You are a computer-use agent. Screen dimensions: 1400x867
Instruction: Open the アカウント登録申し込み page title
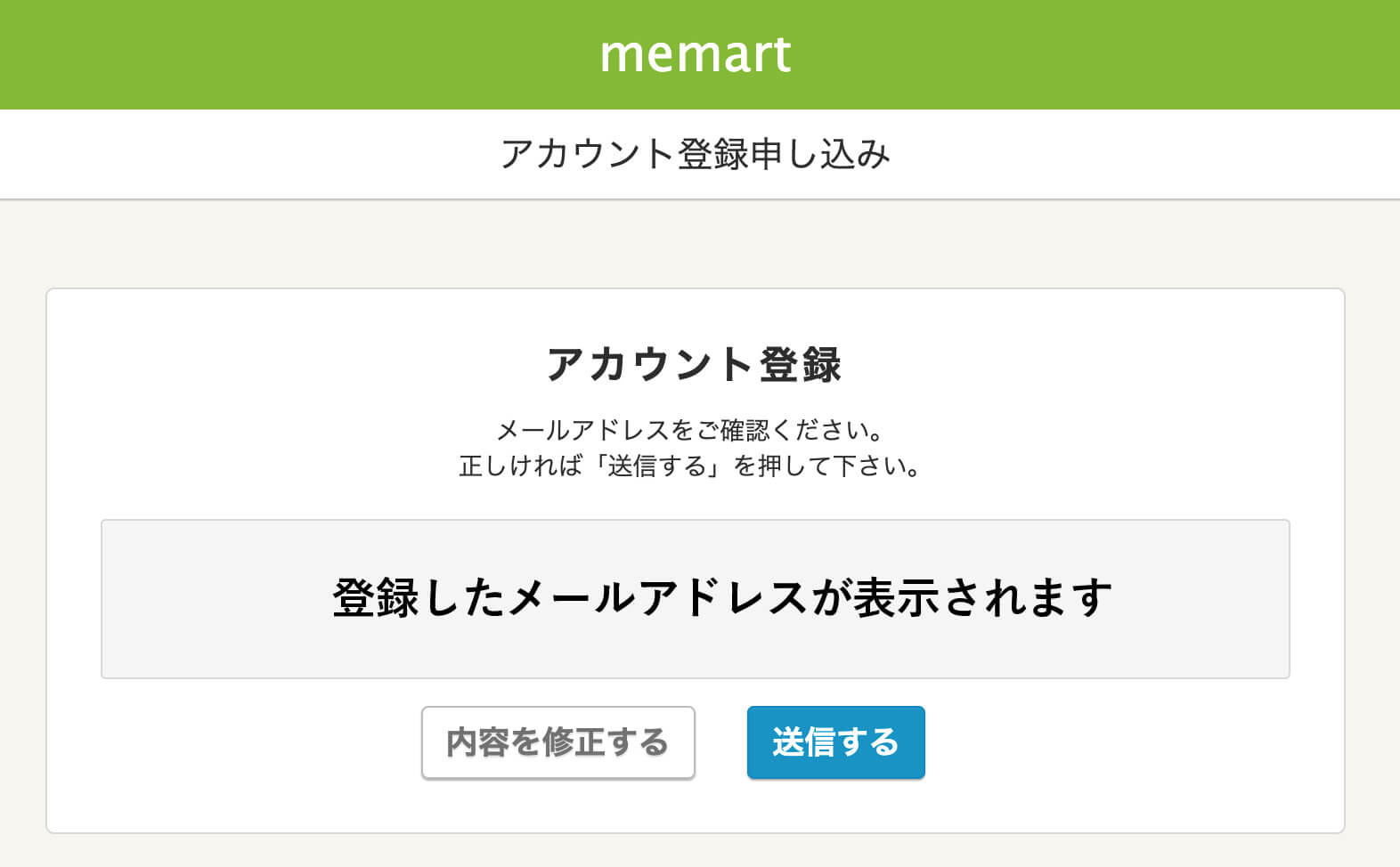700,153
